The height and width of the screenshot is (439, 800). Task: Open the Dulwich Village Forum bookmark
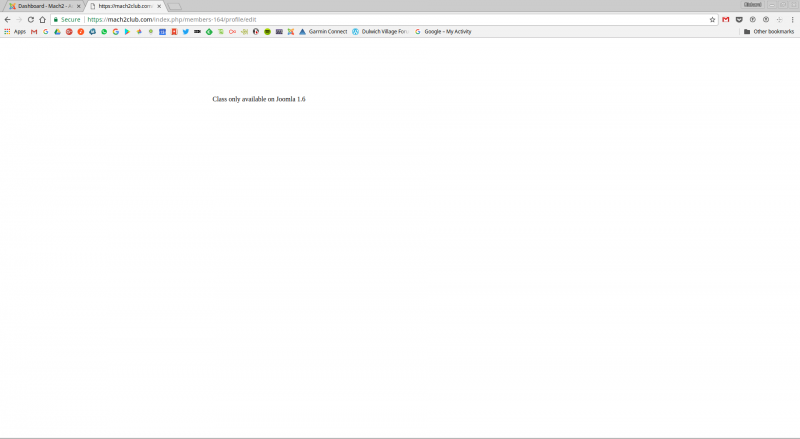pos(381,32)
